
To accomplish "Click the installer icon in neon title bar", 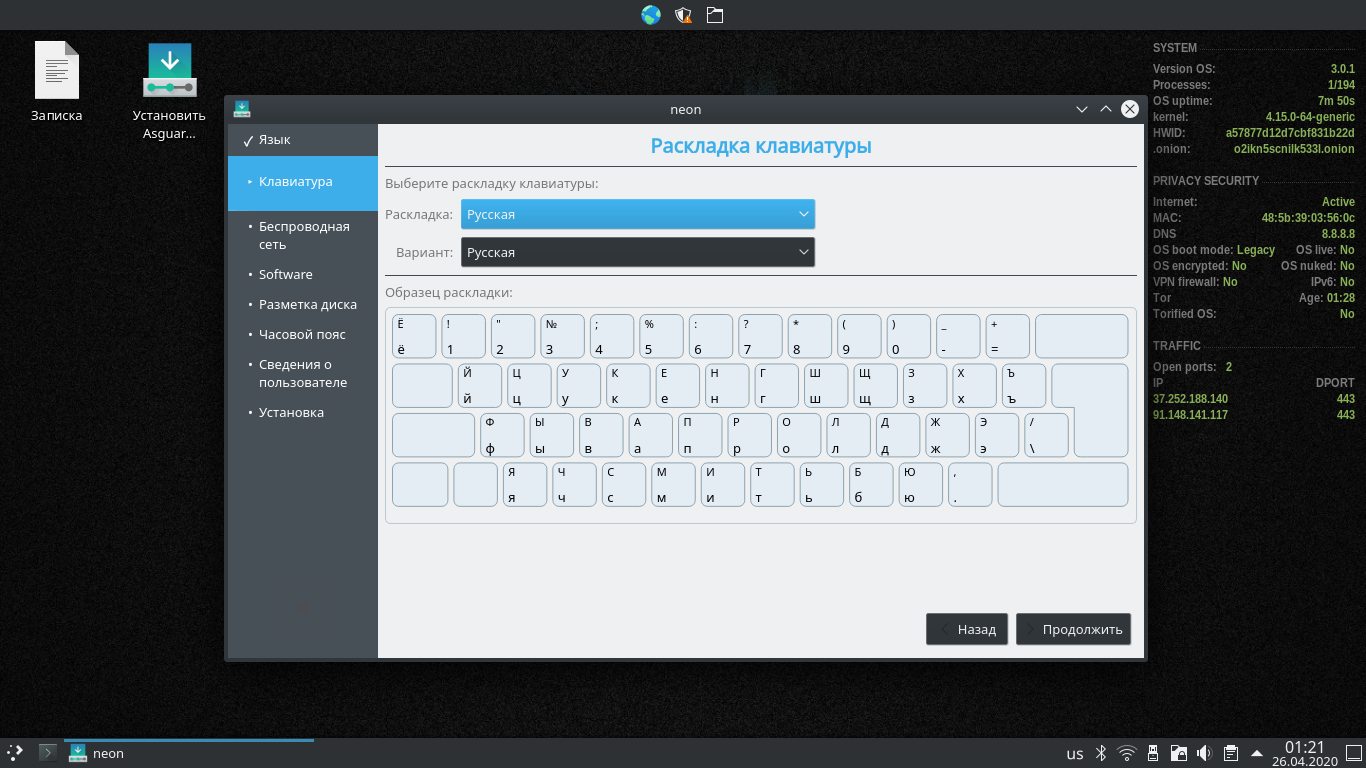I will [x=242, y=109].
